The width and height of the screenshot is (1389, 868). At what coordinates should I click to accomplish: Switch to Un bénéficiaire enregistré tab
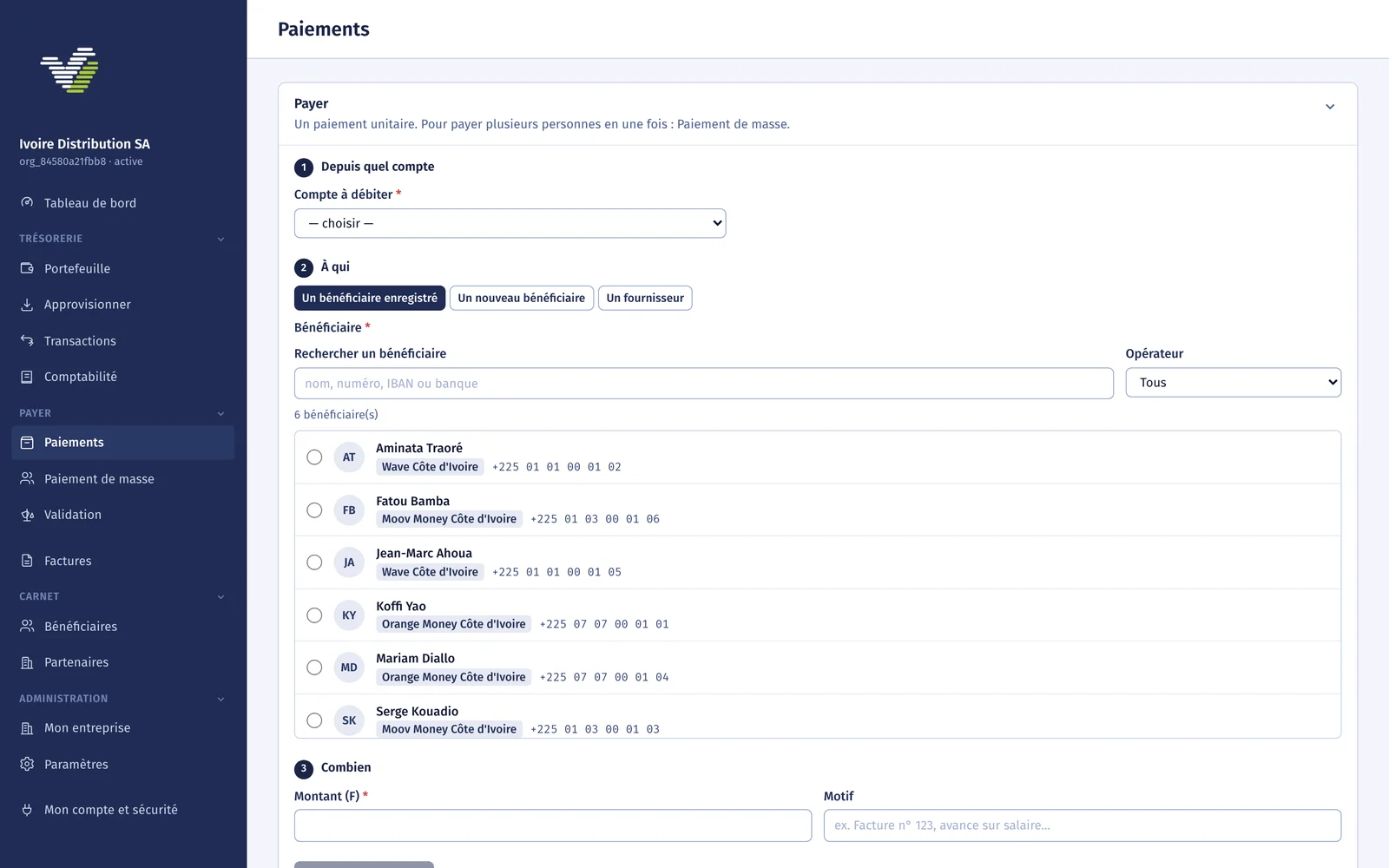pos(370,298)
